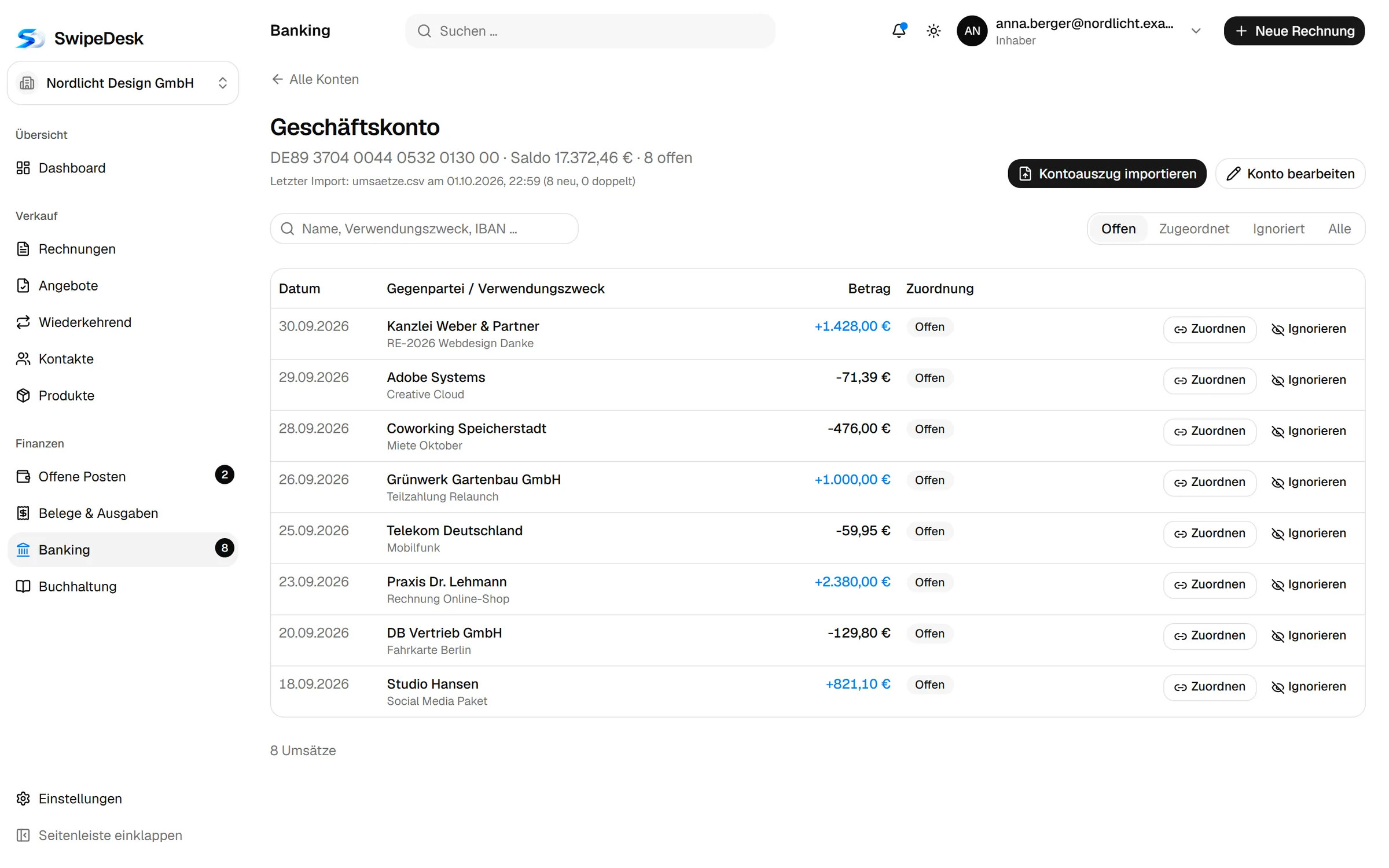Open Belege & Ausgaben in the sidebar
This screenshot has height=868, width=1389.
pyautogui.click(x=123, y=513)
